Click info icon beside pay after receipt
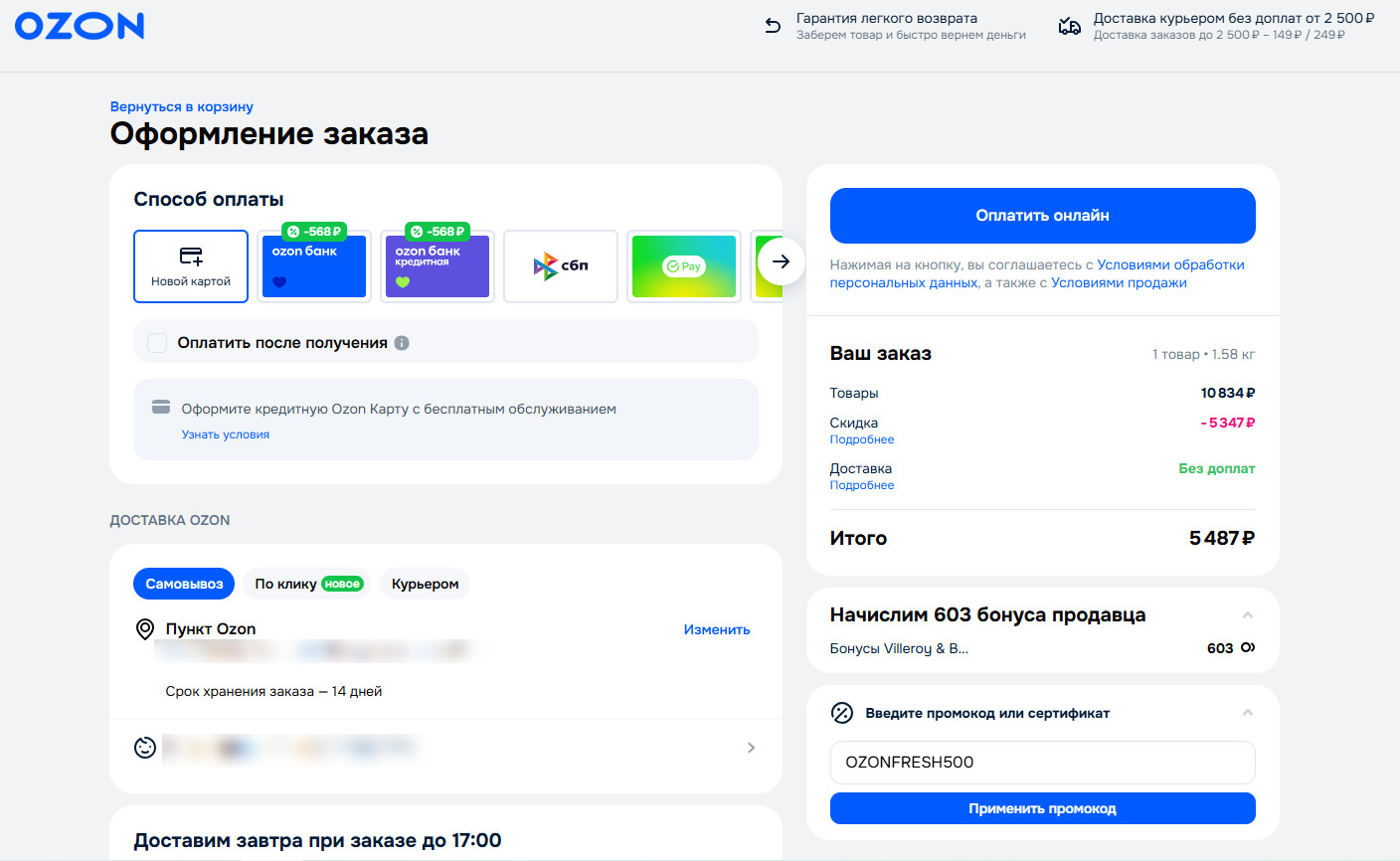The image size is (1400, 861). click(x=402, y=343)
